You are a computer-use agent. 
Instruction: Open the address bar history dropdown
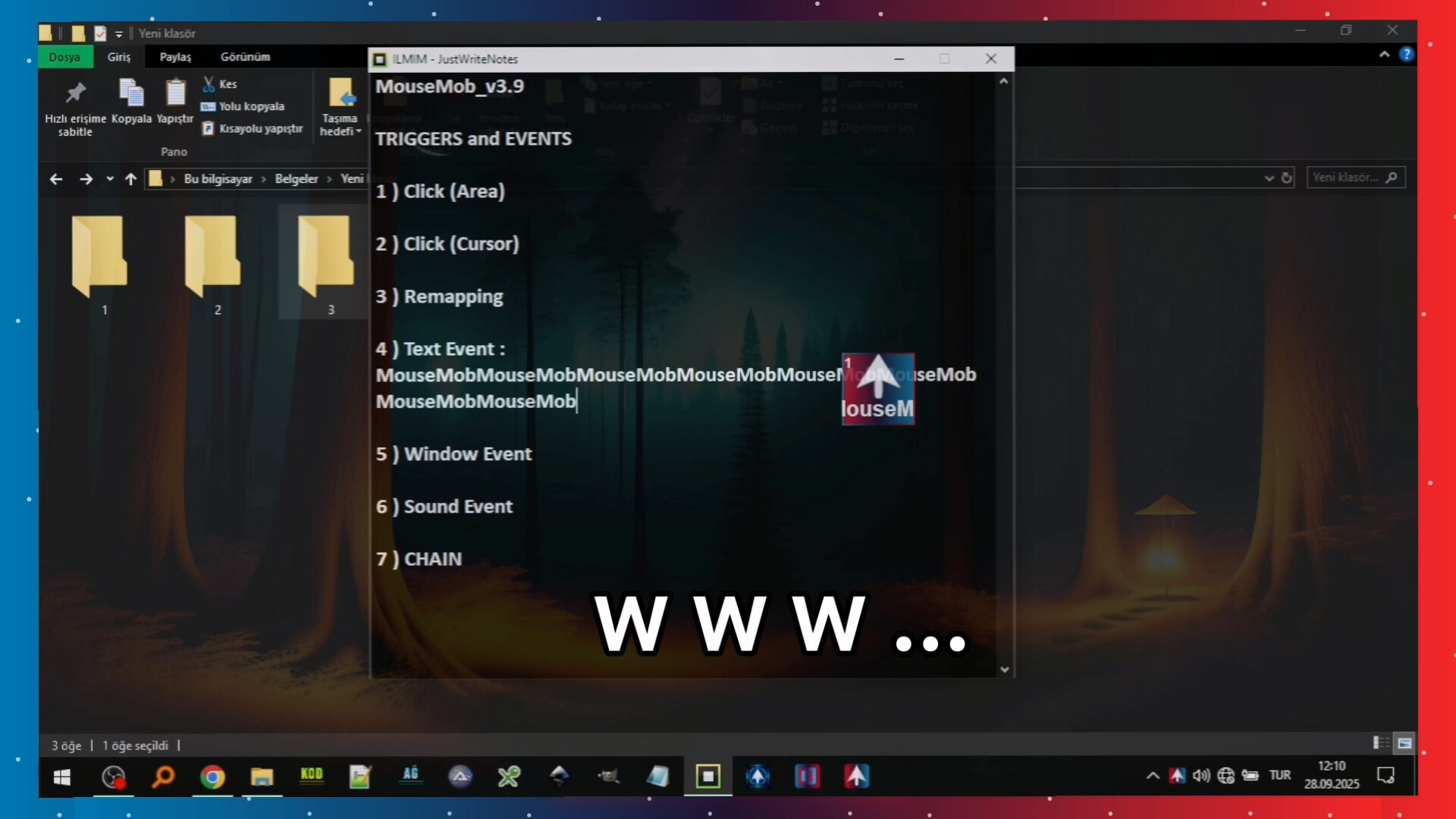click(1269, 178)
